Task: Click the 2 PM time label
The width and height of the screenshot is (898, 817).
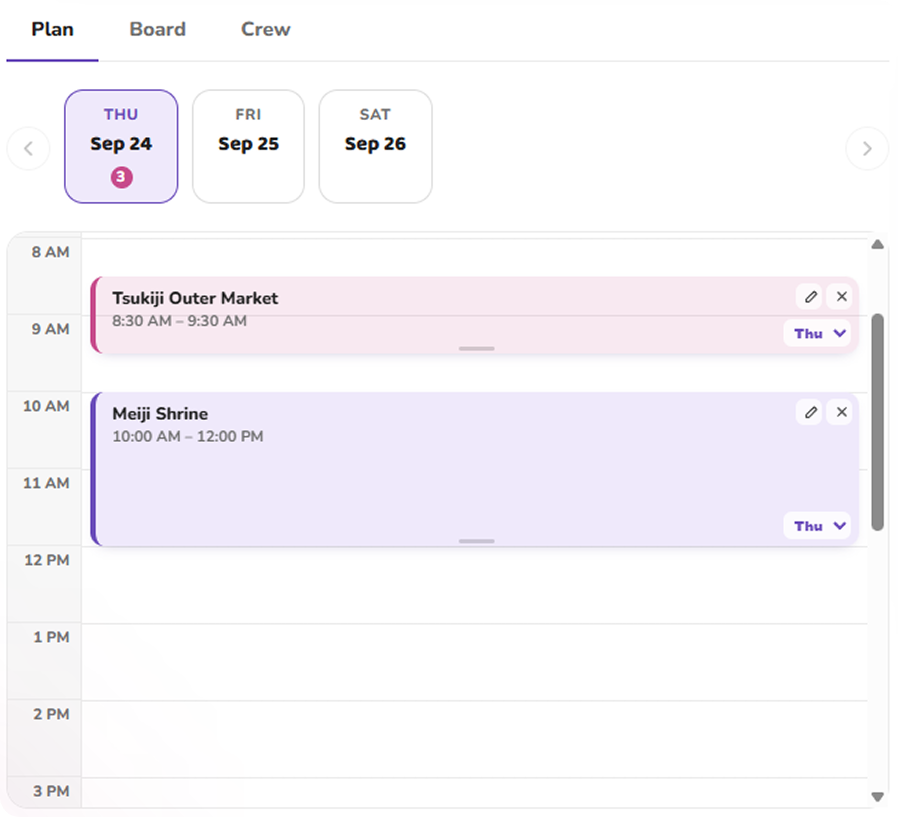Action: 51,714
